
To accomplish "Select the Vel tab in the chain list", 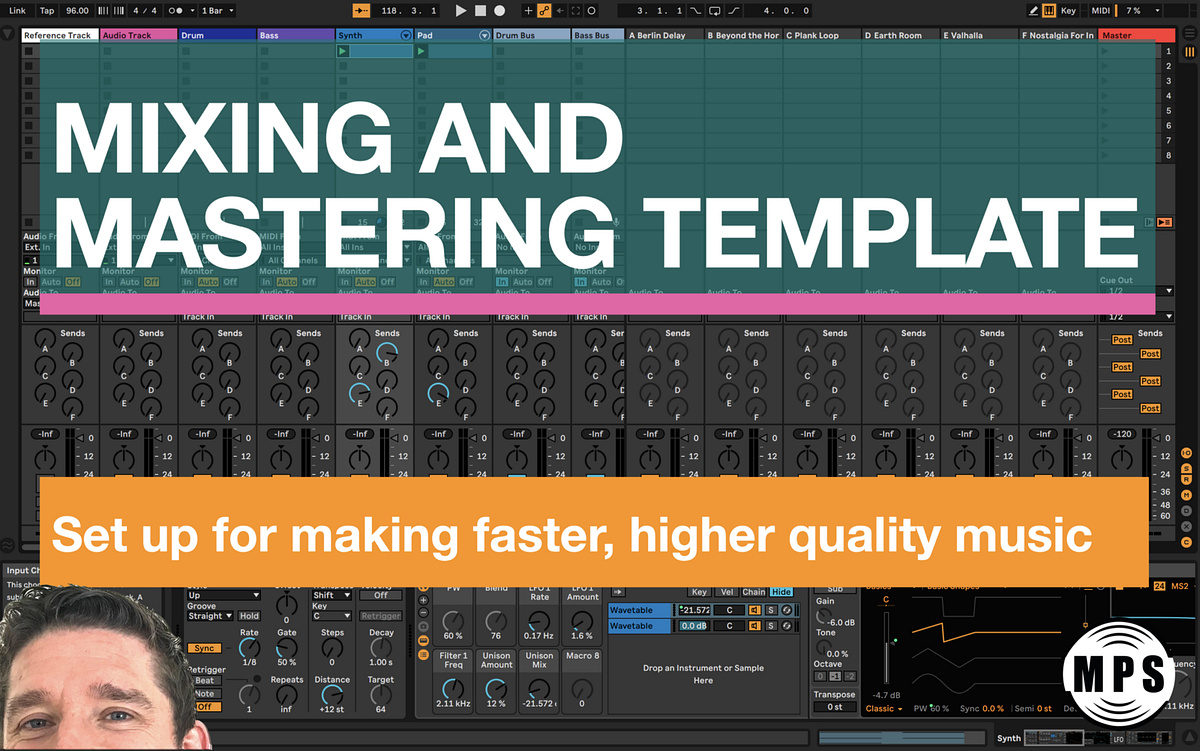I will [727, 591].
